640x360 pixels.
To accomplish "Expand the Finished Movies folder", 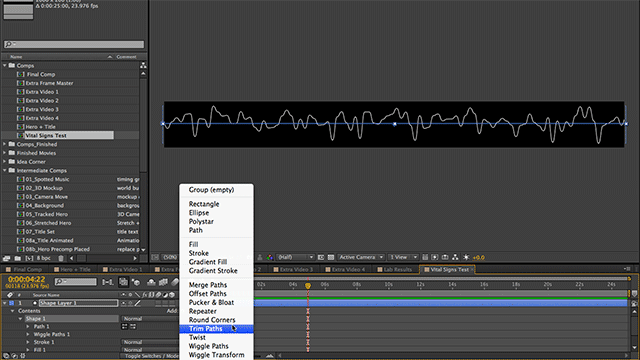I will [5, 153].
